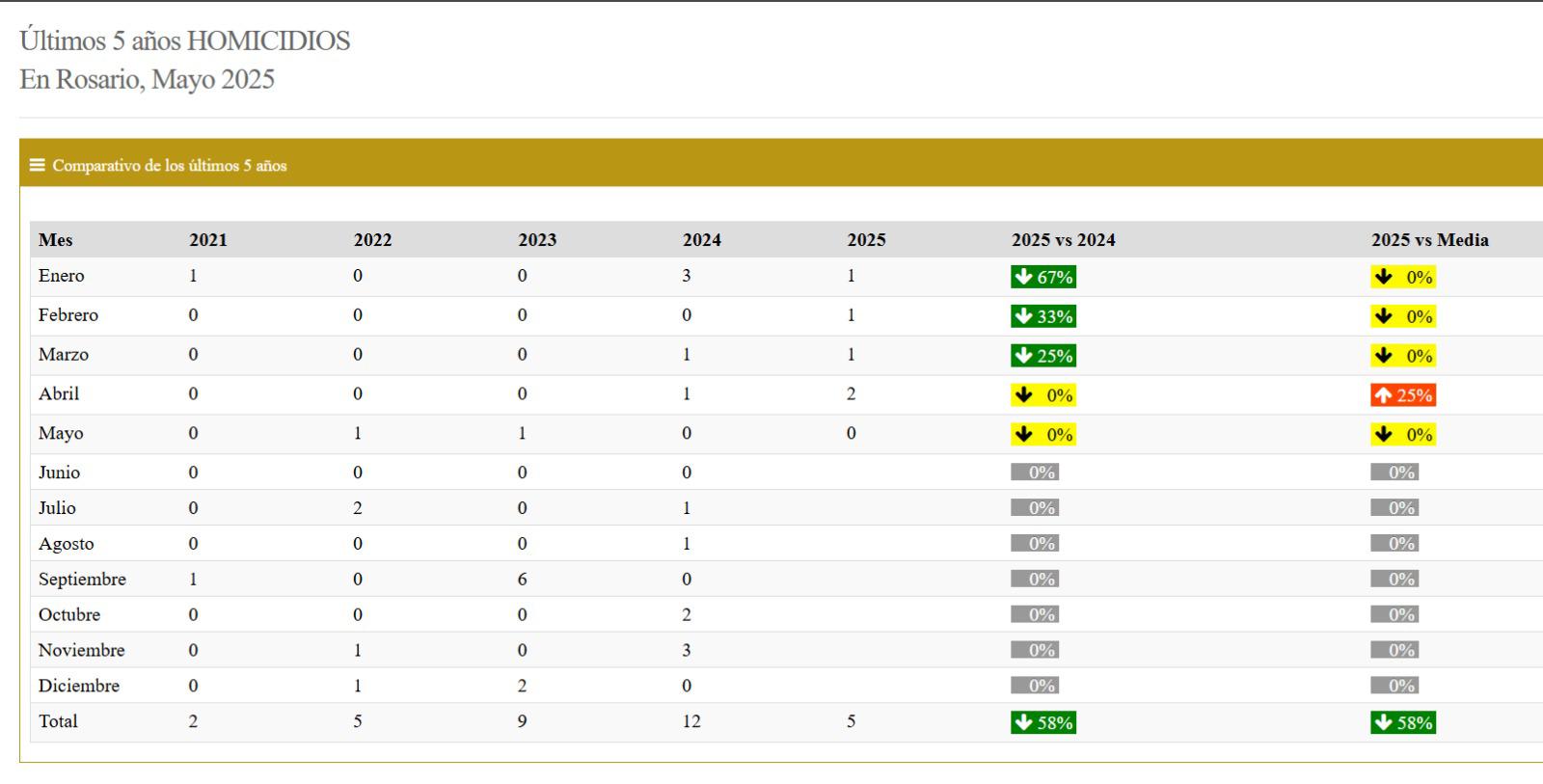
Task: Click the 'Mes' column header
Action: pos(56,240)
